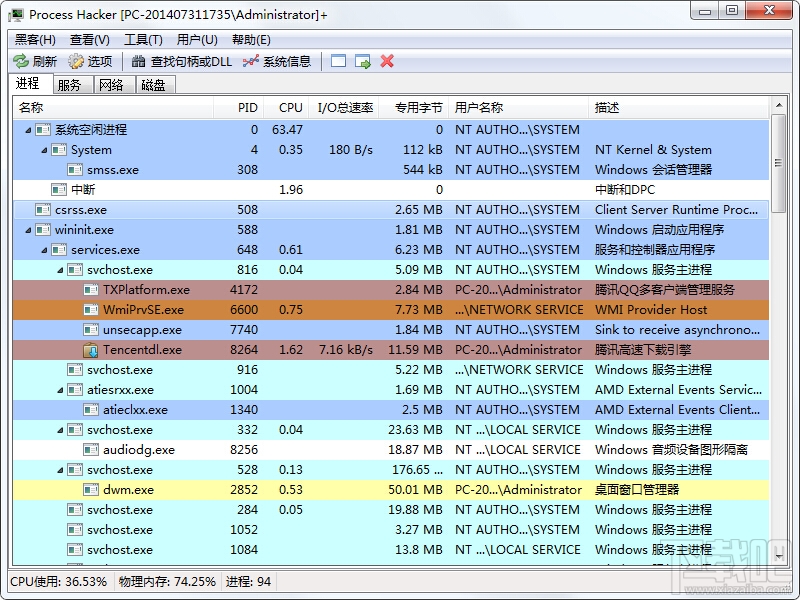Viewport: 800px width, 600px height.
Task: Click the 7.16 kB/s I/O value
Action: click(x=346, y=350)
